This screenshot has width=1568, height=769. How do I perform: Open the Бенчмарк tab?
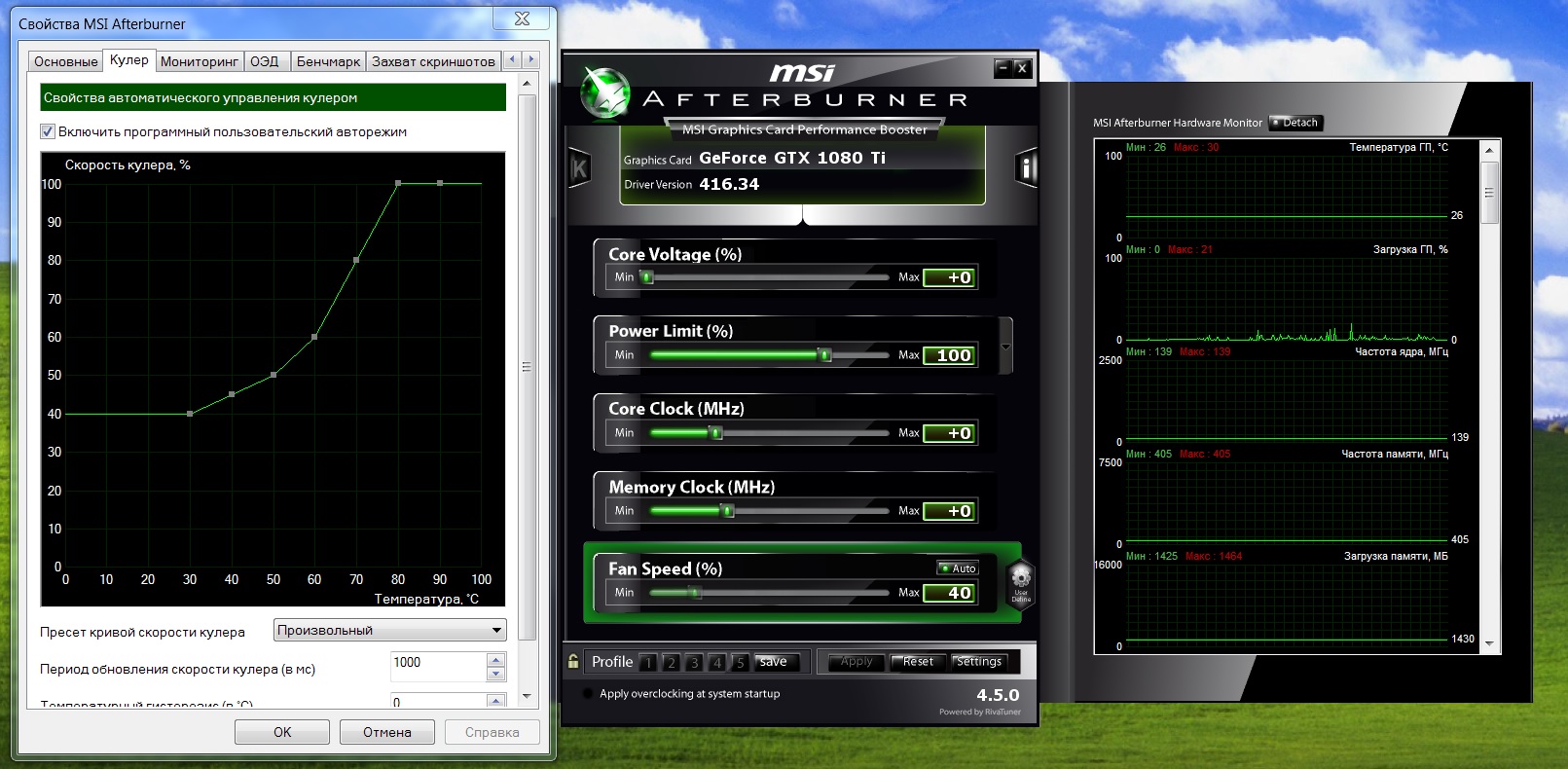coord(328,61)
